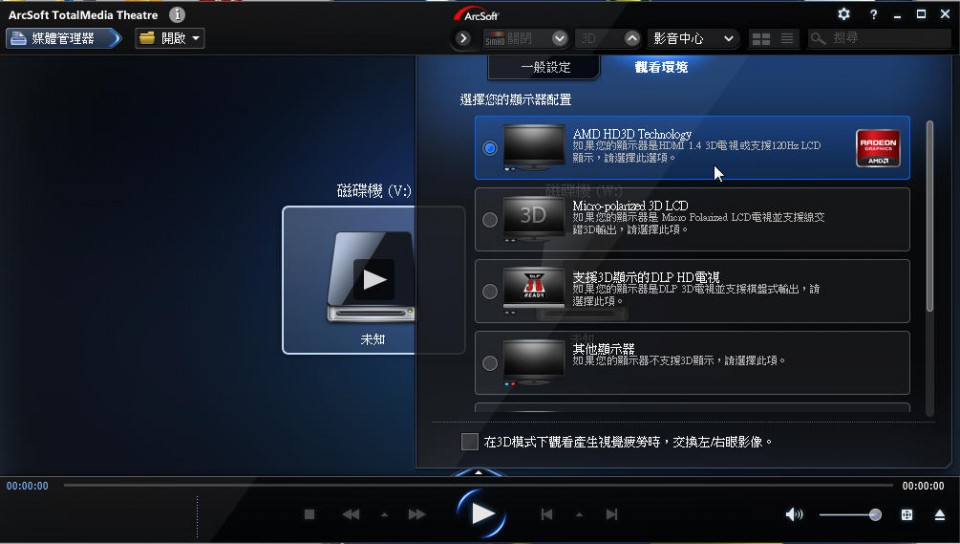Click the 未知 label under the drive
Screen dimensions: 960x544
tap(372, 339)
